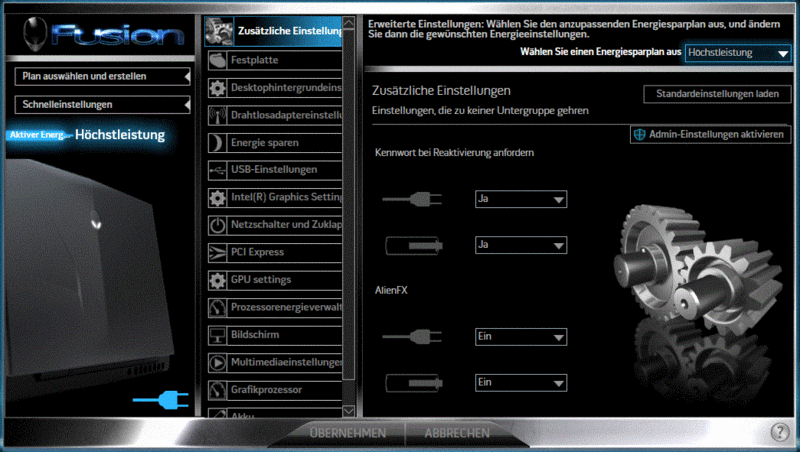
Task: Select the PCI Express category
Action: pyautogui.click(x=274, y=253)
